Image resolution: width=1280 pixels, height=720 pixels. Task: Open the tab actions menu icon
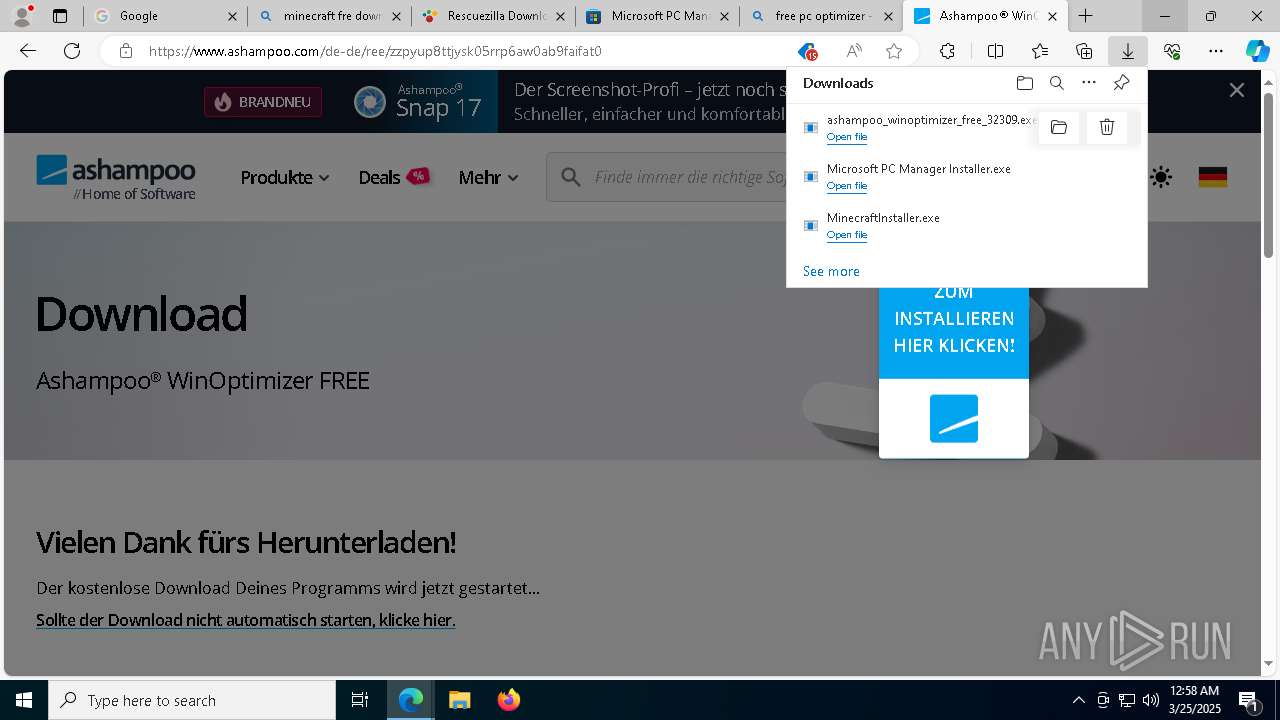coord(60,16)
